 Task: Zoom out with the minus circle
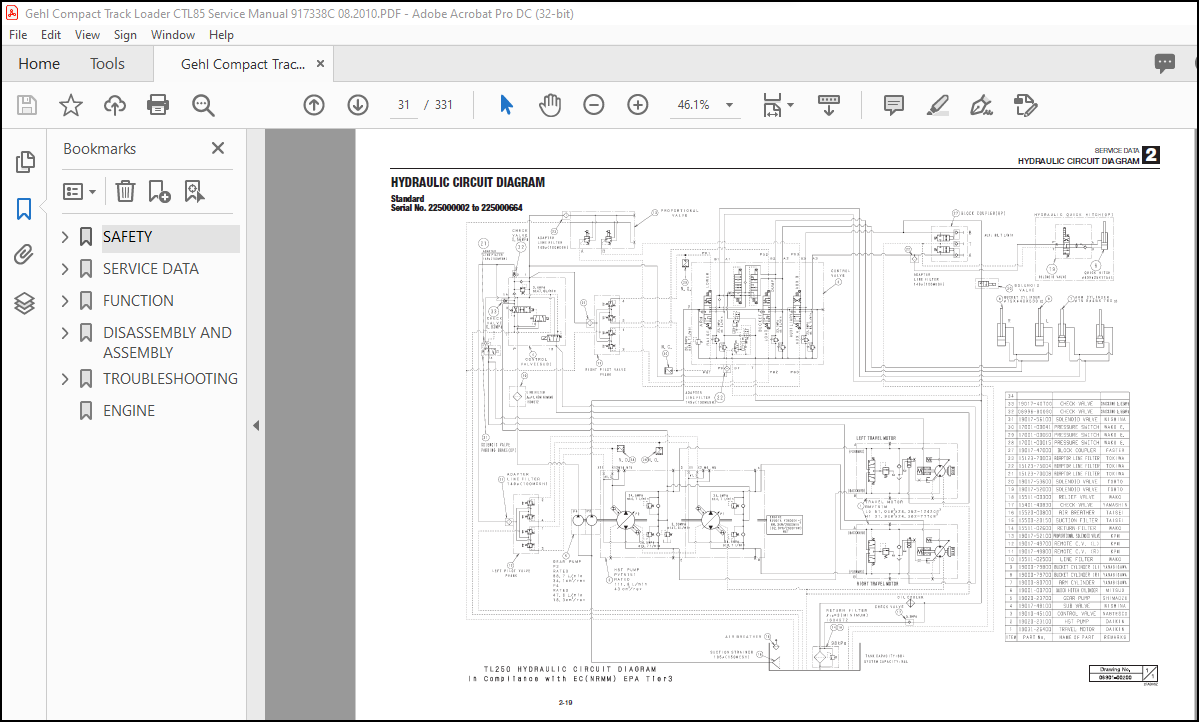[593, 105]
